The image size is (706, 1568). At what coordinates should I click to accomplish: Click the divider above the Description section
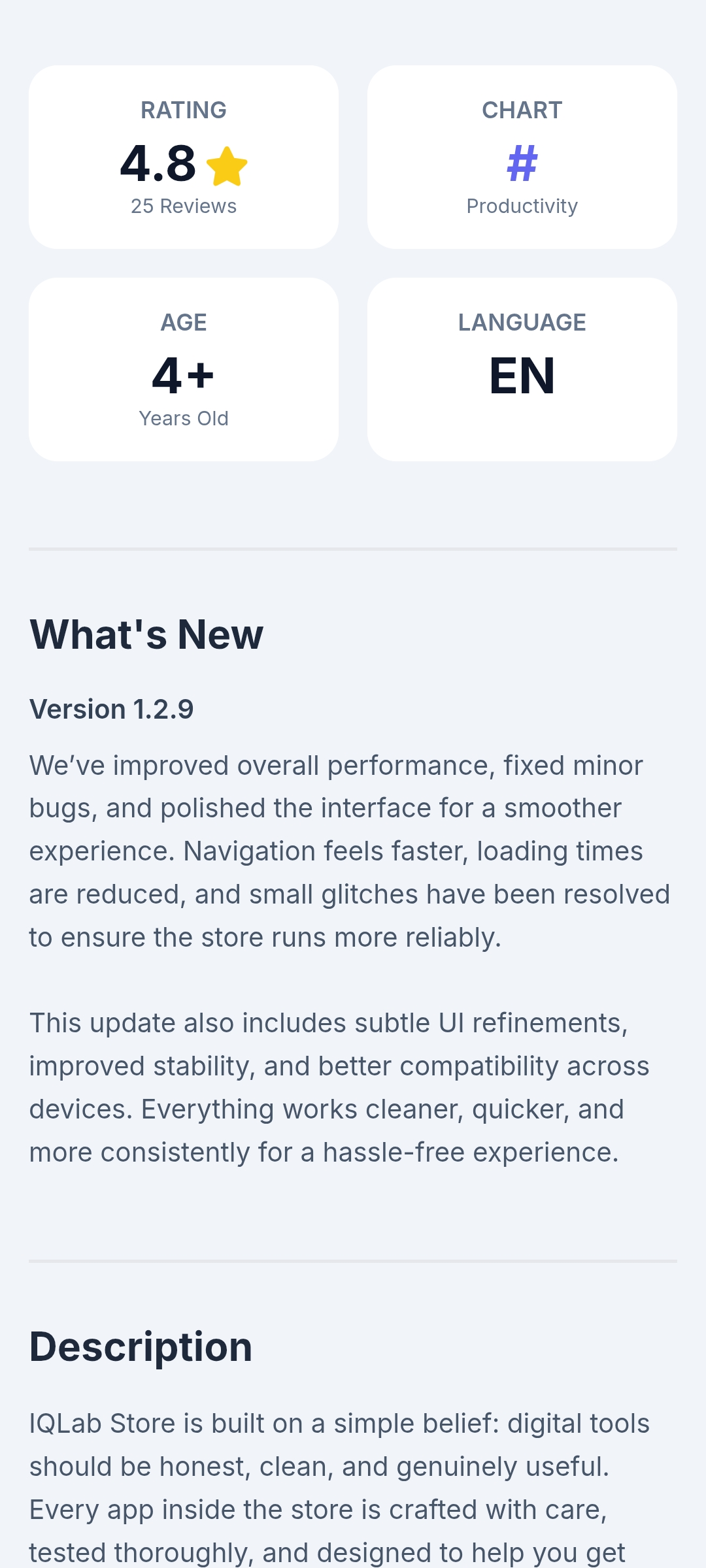[x=353, y=1261]
